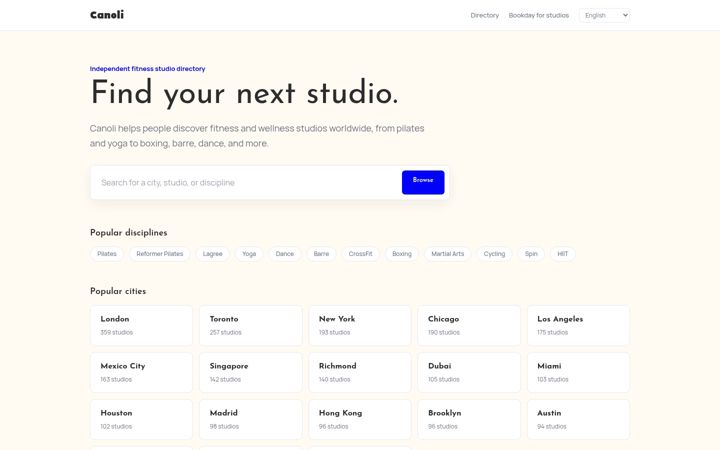Expand the English language dropdown

604,15
